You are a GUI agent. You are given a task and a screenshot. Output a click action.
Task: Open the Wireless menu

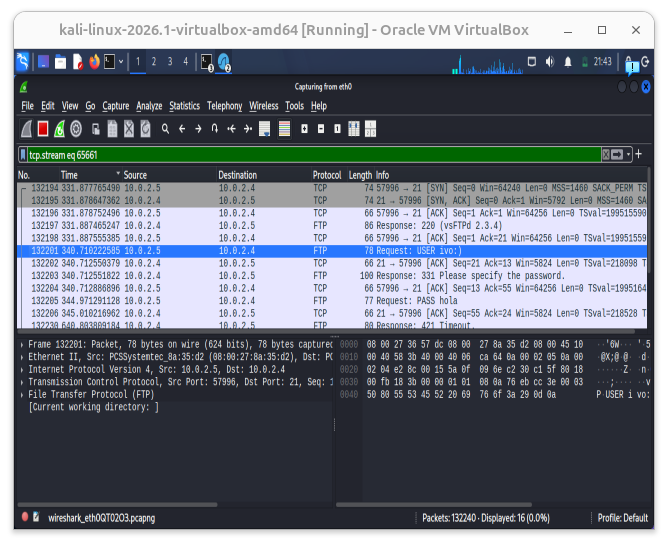(264, 106)
